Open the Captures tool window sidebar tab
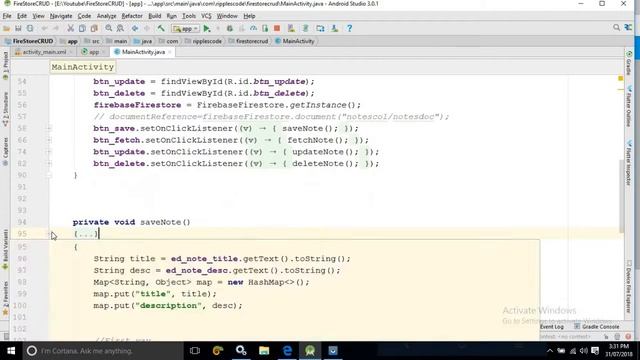Viewport: 640px width, 360px height. (5, 151)
